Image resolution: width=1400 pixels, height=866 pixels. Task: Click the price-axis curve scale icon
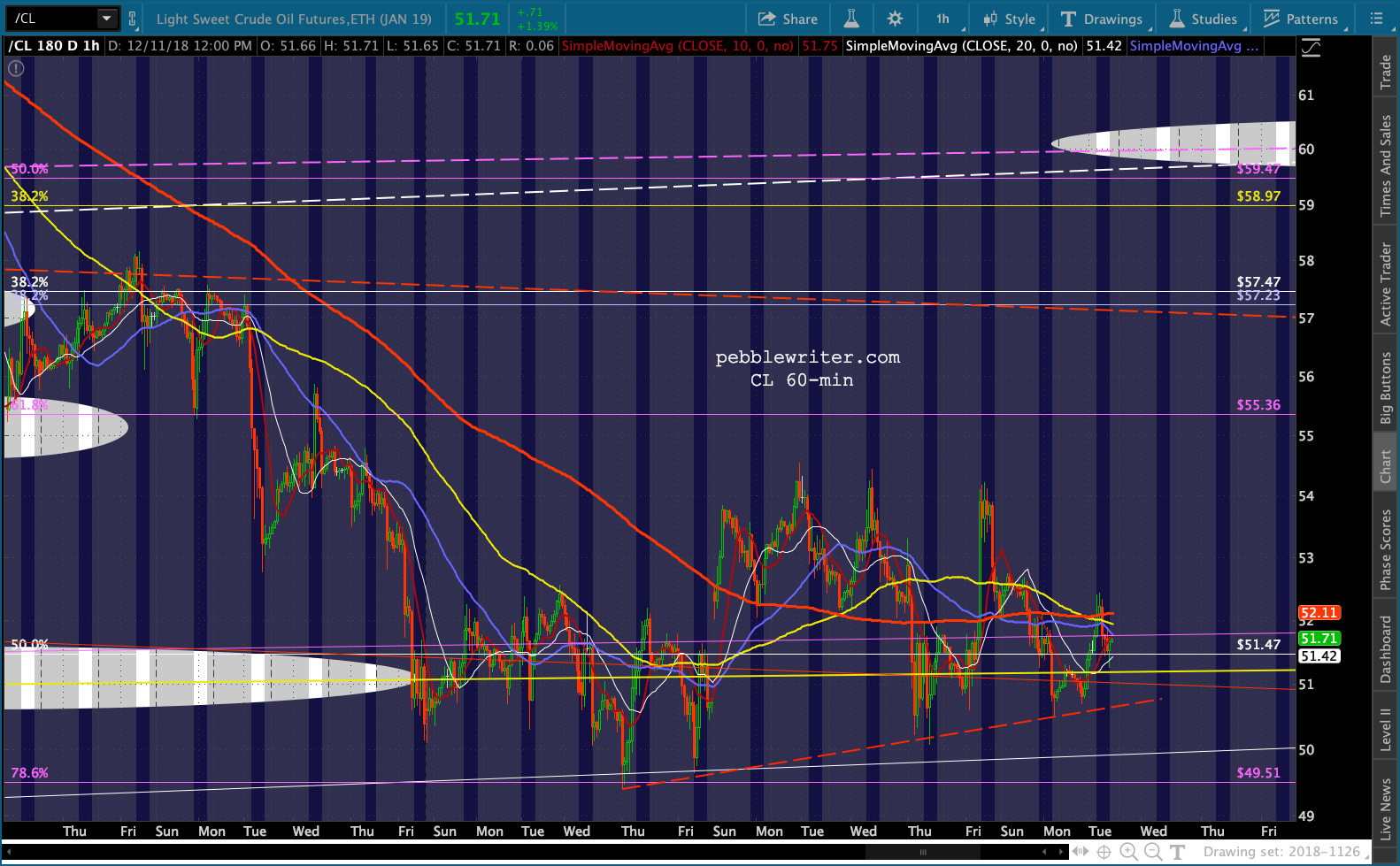[x=1311, y=48]
